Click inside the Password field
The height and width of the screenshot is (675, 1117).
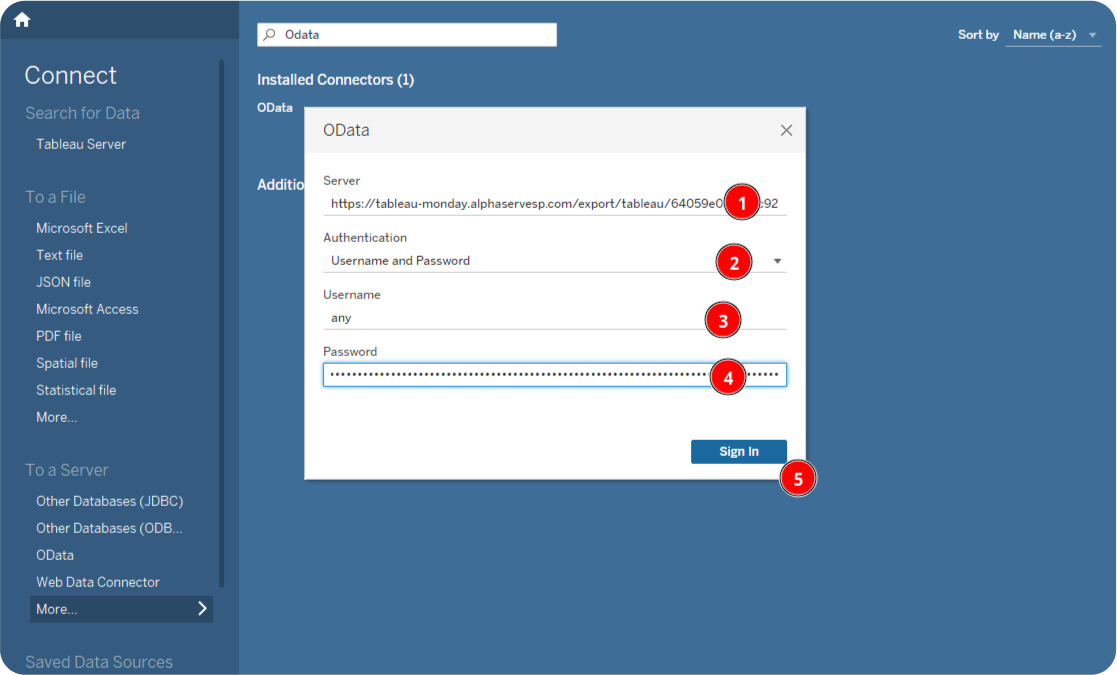520,374
